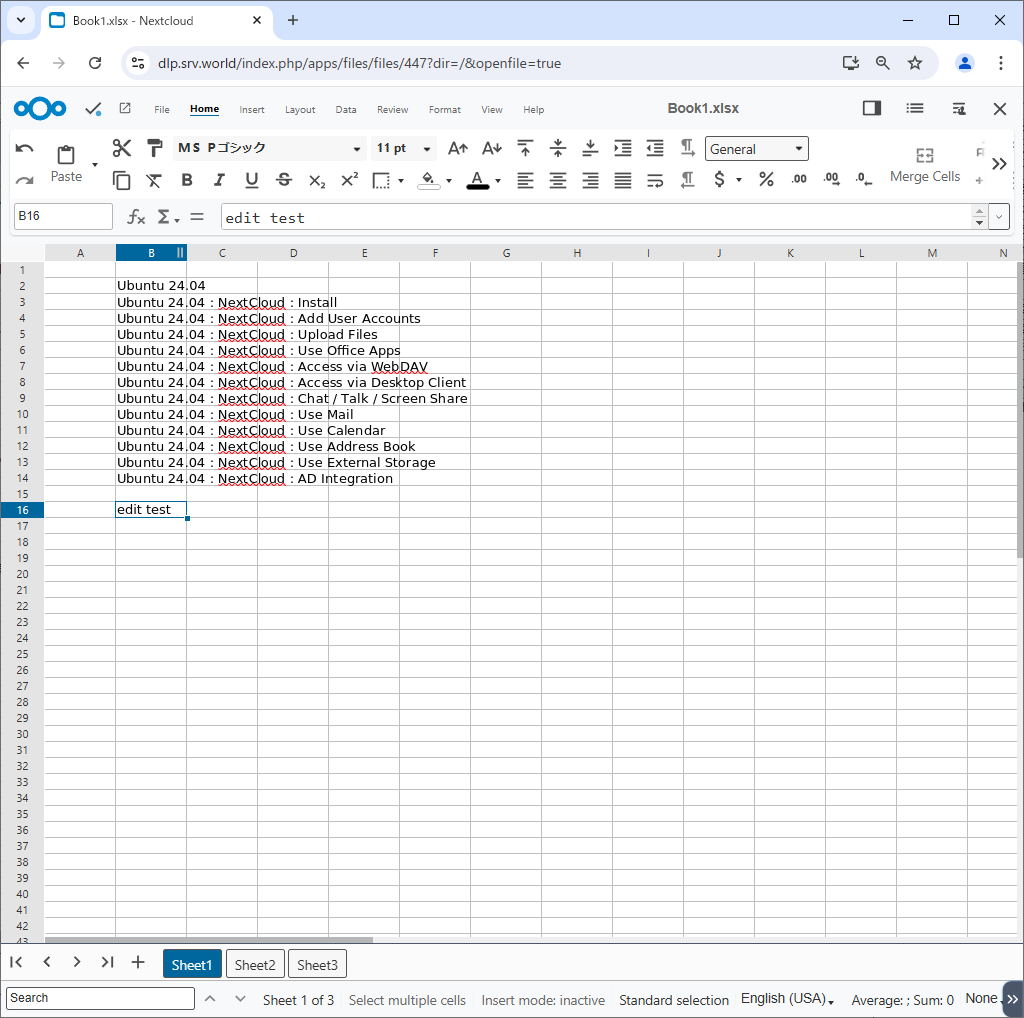Justify the cell text

coord(623,180)
